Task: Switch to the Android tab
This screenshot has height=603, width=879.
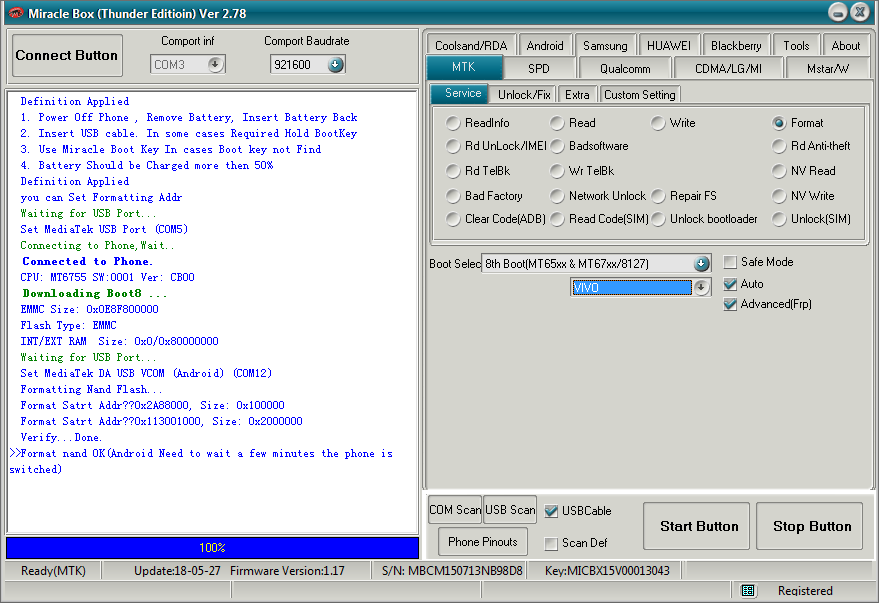Action: [545, 45]
